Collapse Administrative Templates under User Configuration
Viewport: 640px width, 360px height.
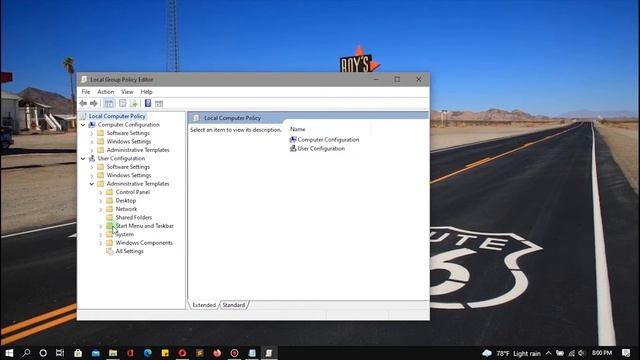click(92, 184)
